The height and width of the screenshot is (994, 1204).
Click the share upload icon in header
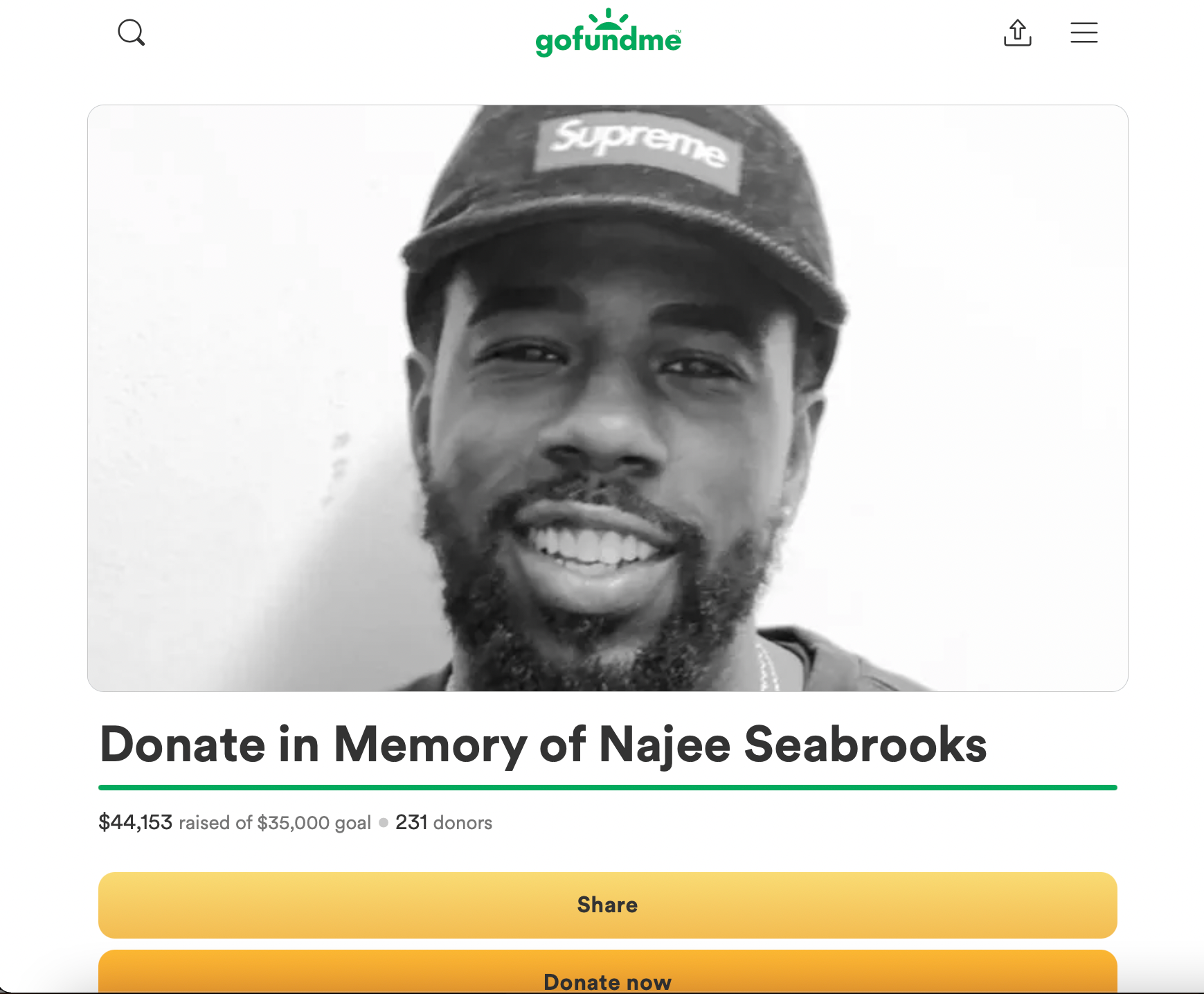(x=1017, y=33)
